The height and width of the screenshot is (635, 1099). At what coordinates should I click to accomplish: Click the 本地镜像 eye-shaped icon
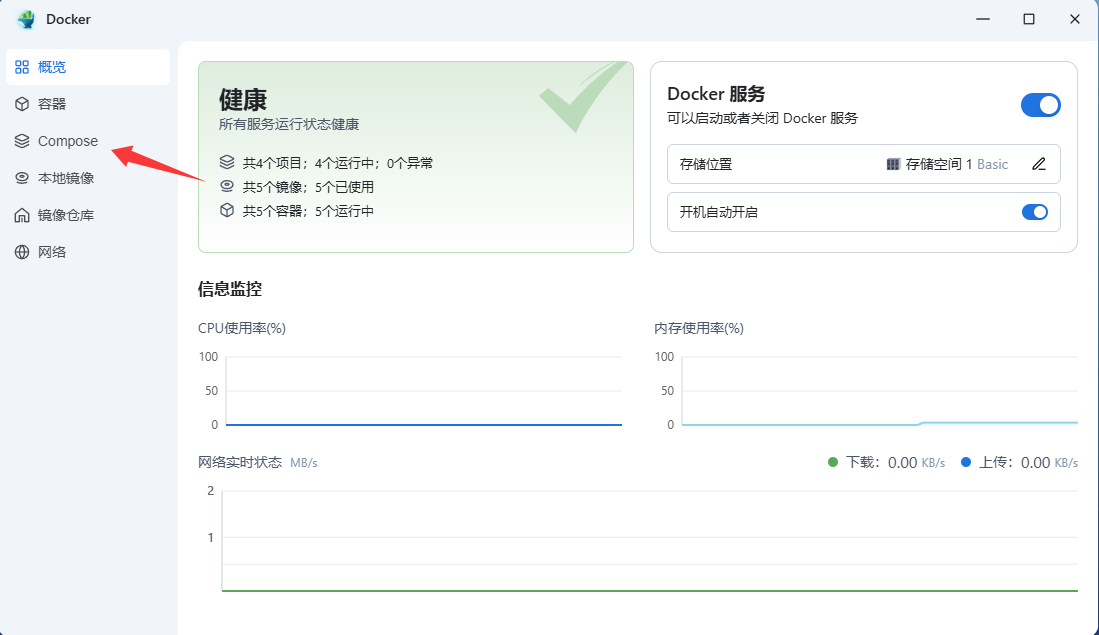[x=22, y=178]
